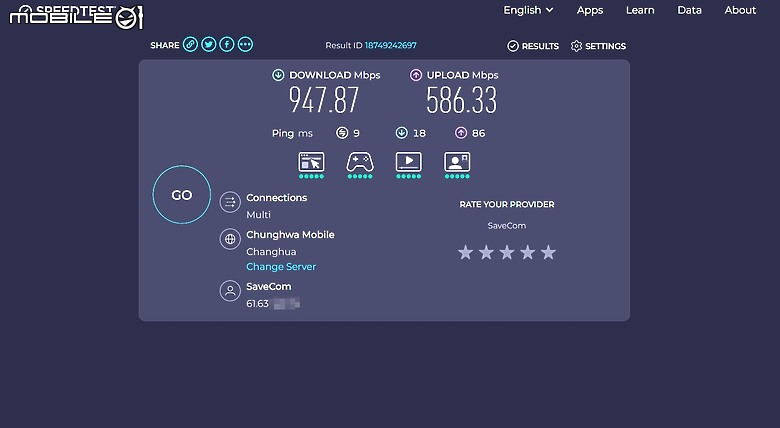
Task: Click Change Server link
Action: point(281,267)
